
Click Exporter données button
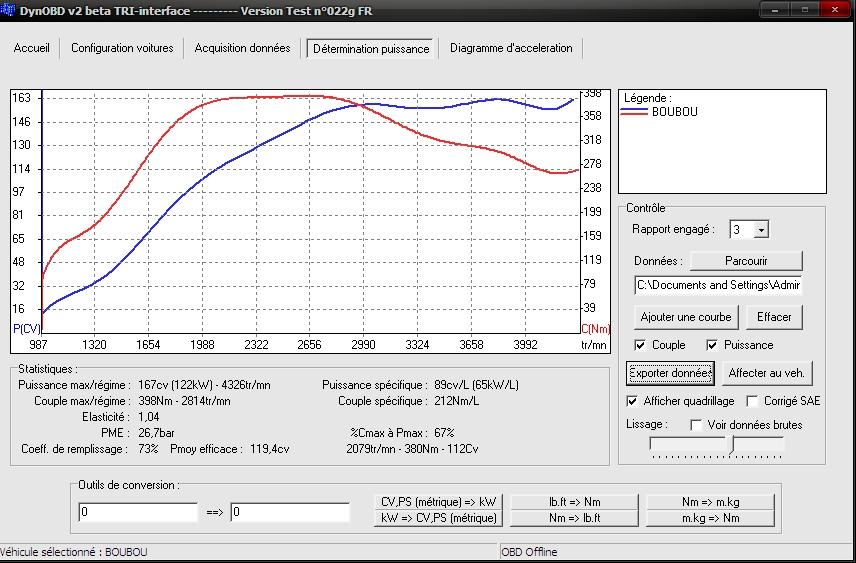coord(670,374)
